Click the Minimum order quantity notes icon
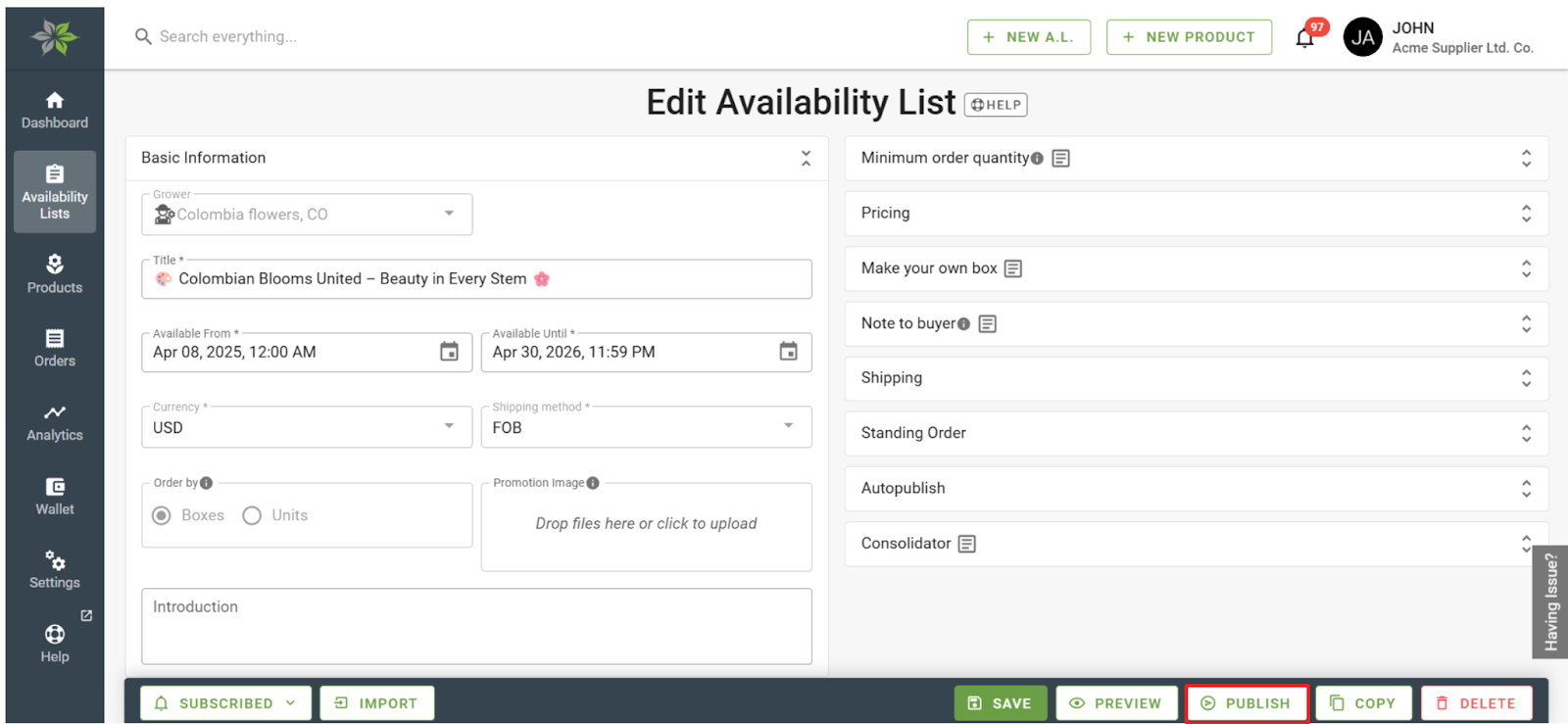Viewport: 1568px width, 724px height. (x=1060, y=159)
